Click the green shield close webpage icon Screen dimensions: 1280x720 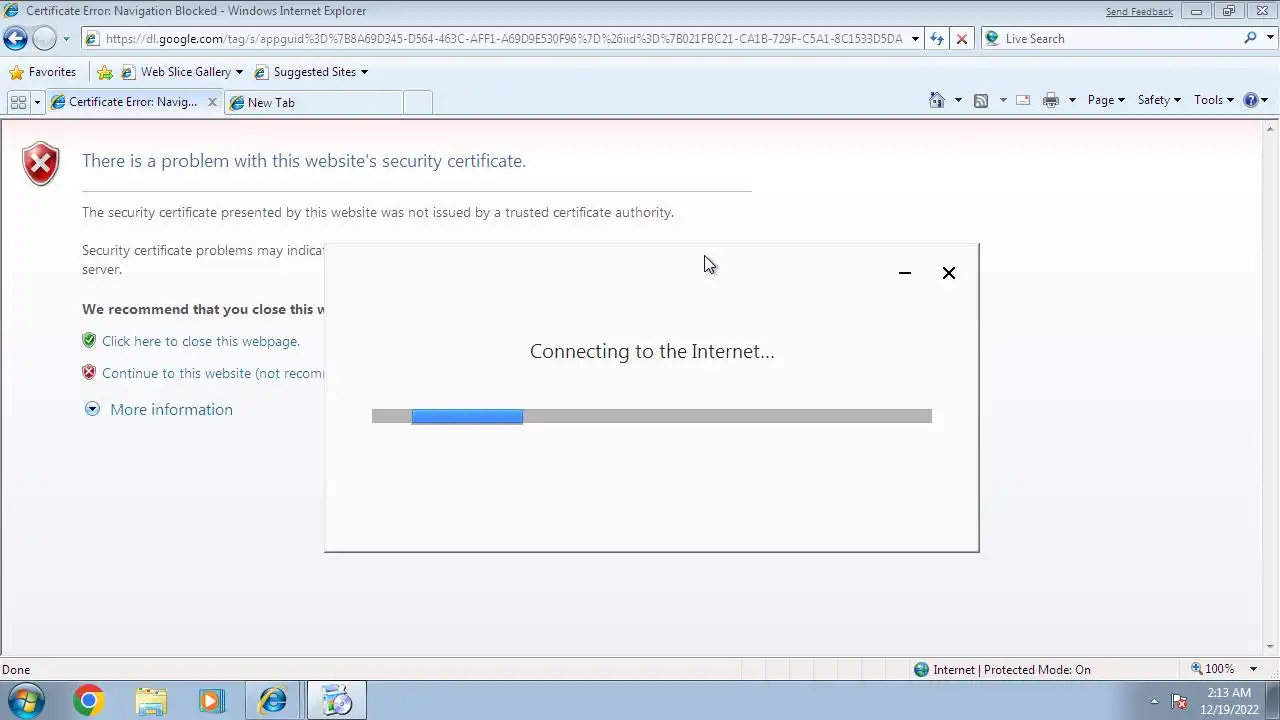(89, 341)
